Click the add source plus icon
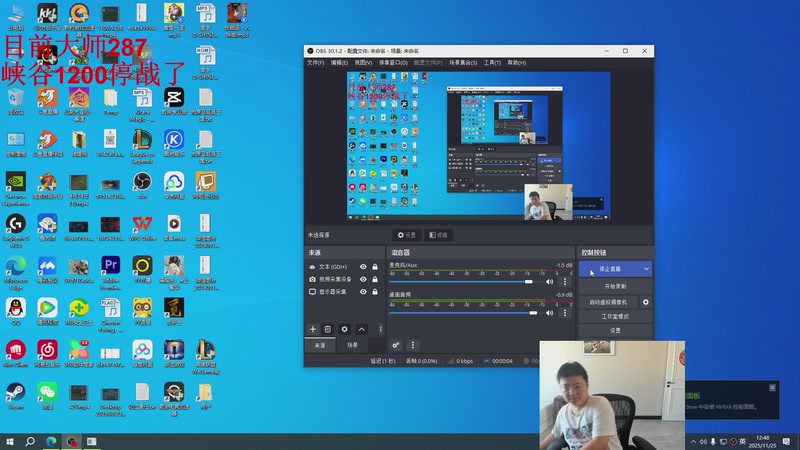Image resolution: width=800 pixels, height=450 pixels. click(313, 329)
